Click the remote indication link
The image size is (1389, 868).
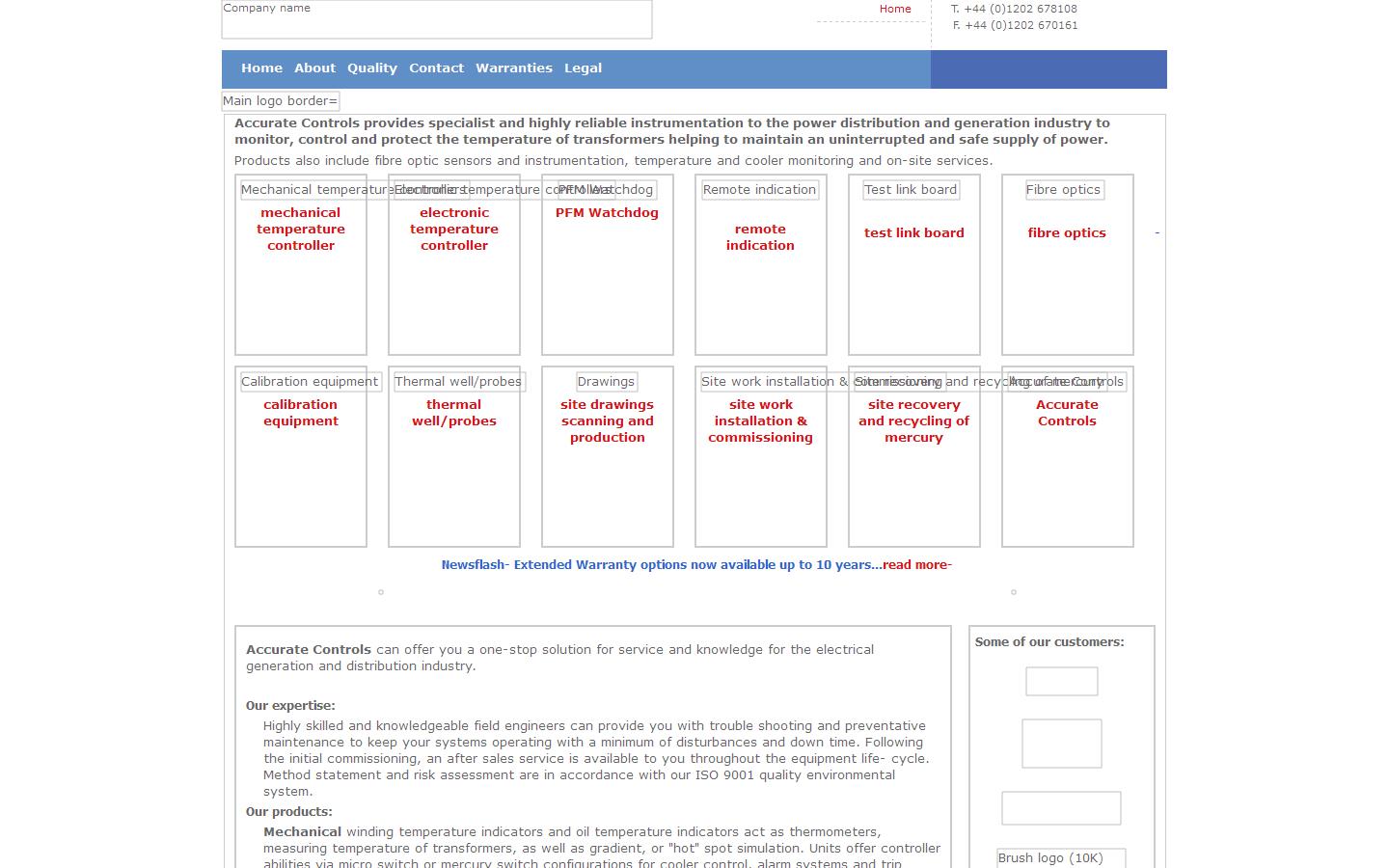760,237
